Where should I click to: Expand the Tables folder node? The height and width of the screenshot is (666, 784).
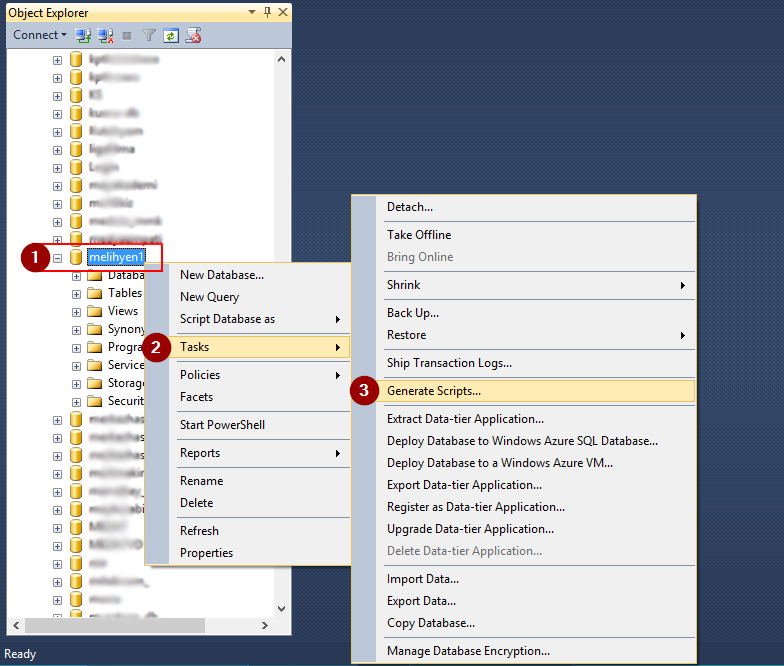[x=76, y=293]
